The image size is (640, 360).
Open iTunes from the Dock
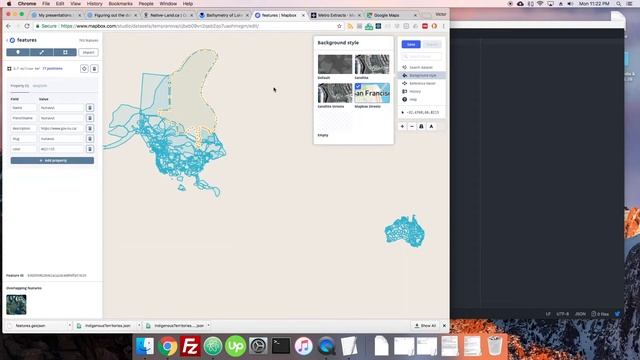click(303, 346)
